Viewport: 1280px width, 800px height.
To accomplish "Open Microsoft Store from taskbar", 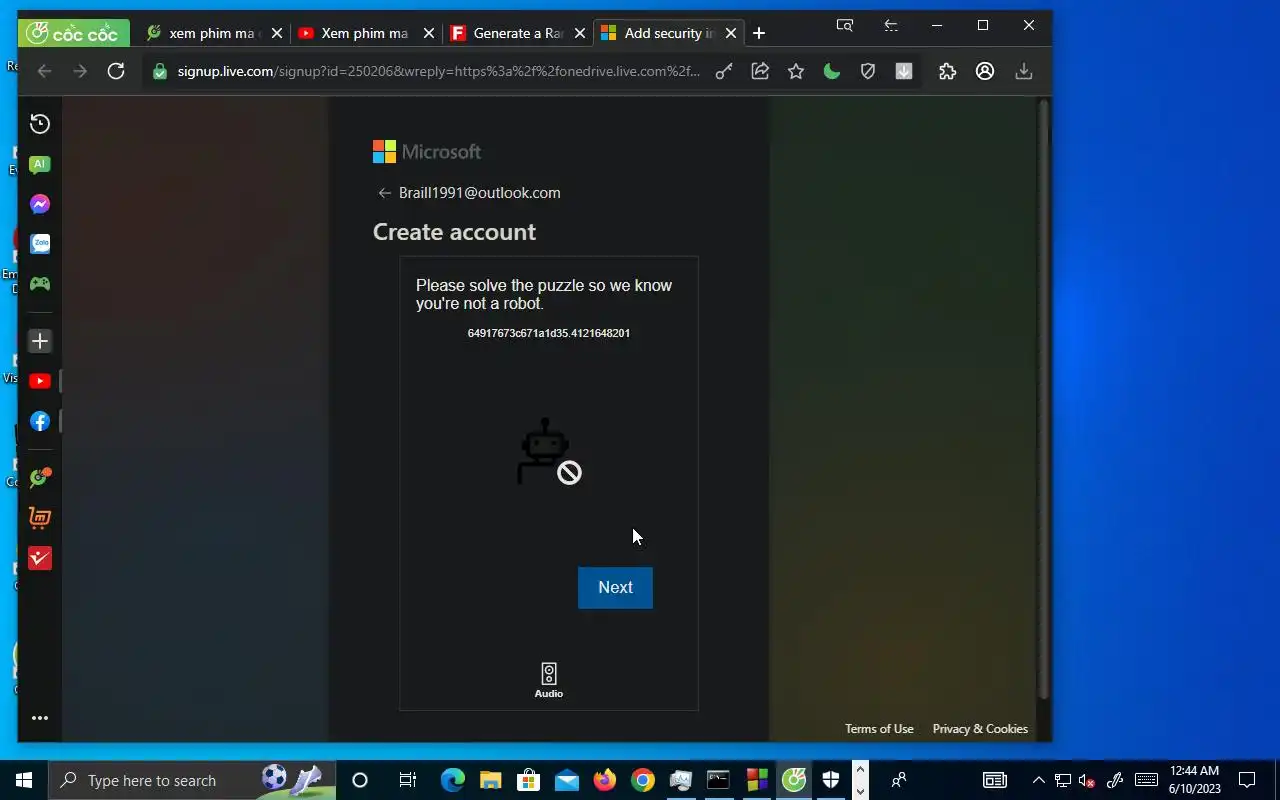I will point(528,780).
